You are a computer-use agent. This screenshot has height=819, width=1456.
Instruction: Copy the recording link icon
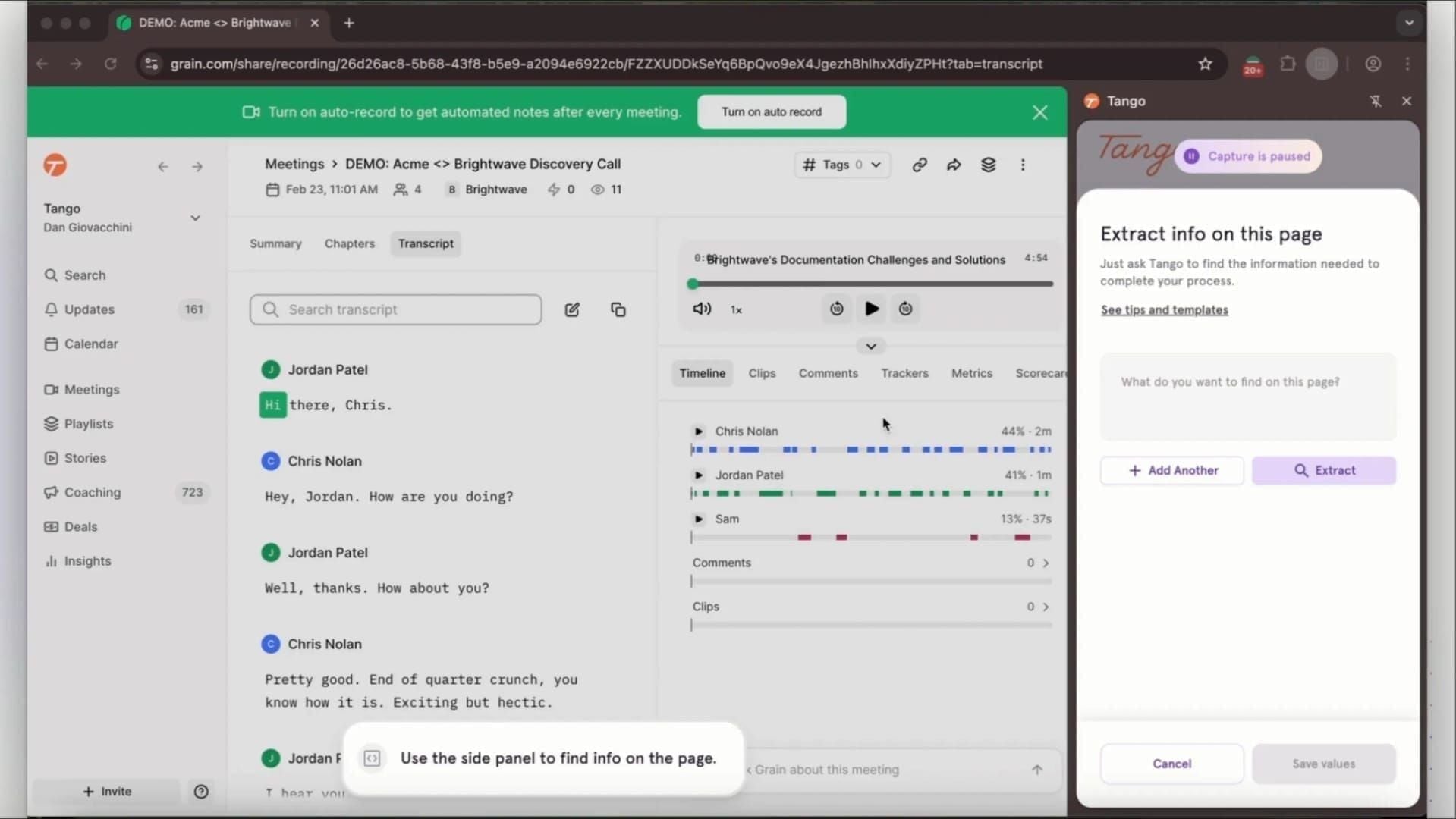click(919, 165)
